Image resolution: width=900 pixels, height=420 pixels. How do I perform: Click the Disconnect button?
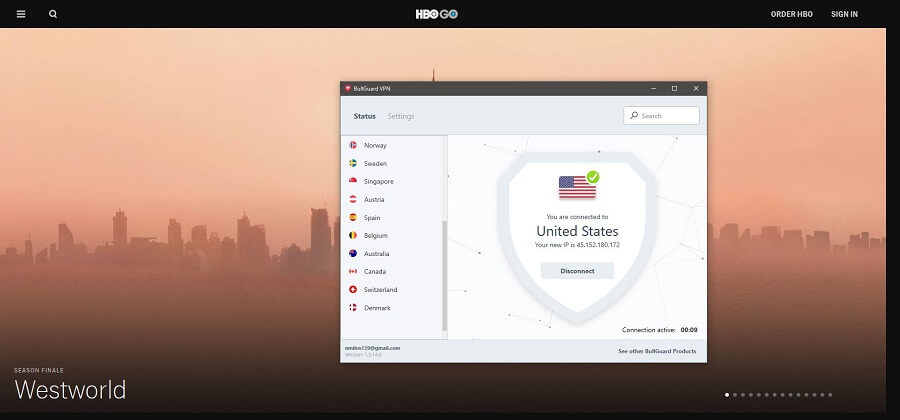[x=577, y=271]
